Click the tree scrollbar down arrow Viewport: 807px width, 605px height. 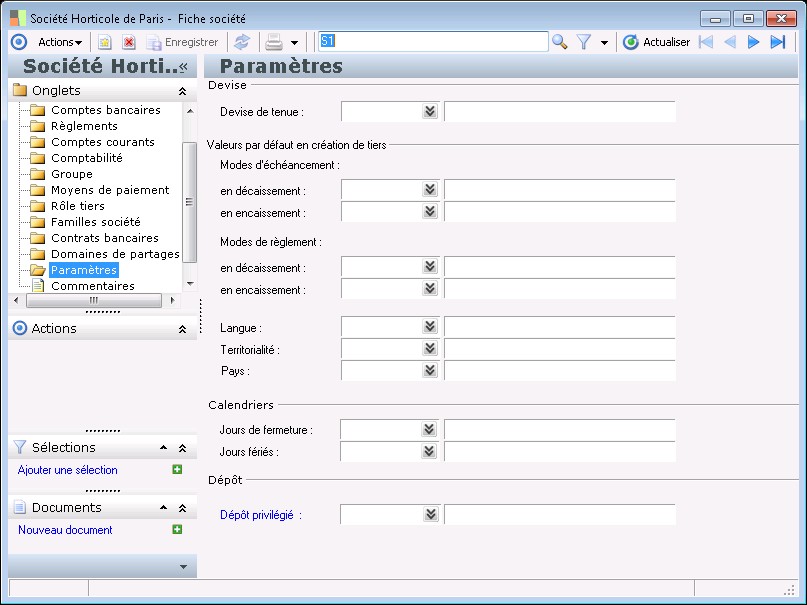coord(190,283)
